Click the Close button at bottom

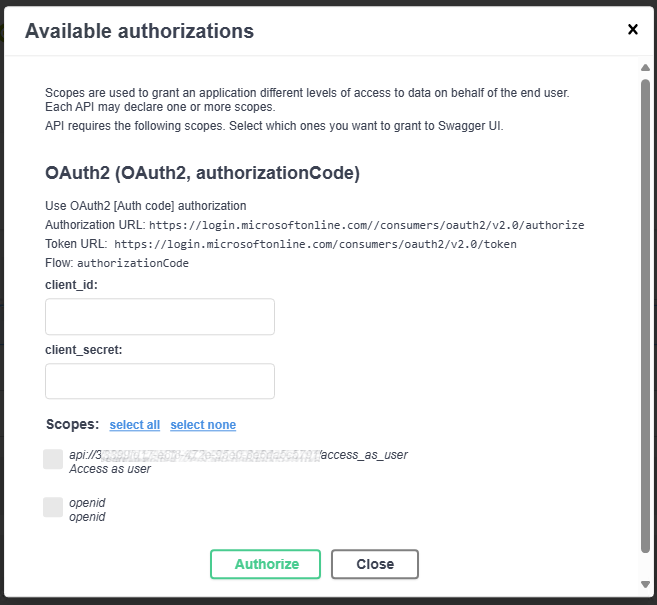click(x=375, y=564)
